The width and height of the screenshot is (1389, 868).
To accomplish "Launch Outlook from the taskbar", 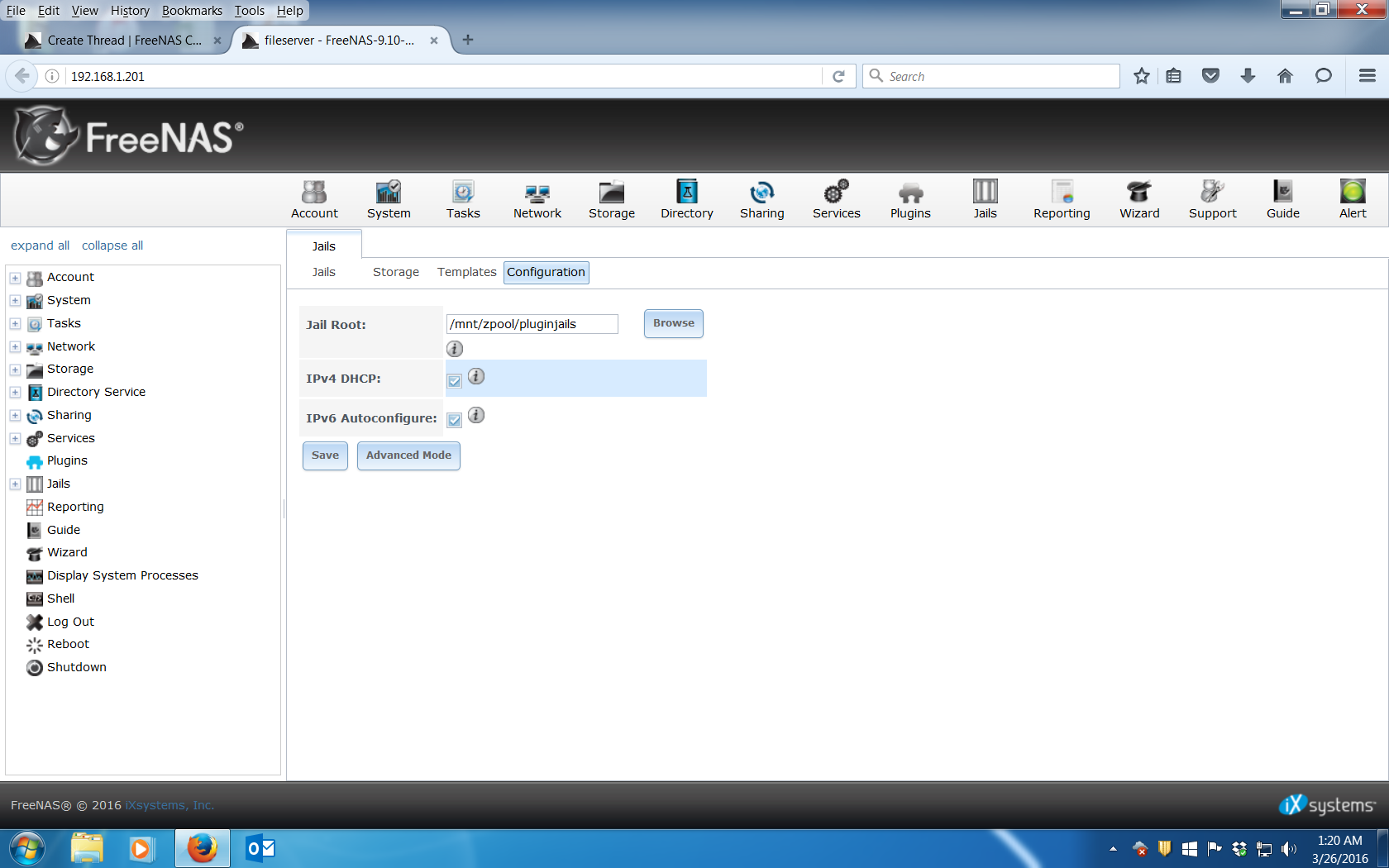I will (x=260, y=848).
